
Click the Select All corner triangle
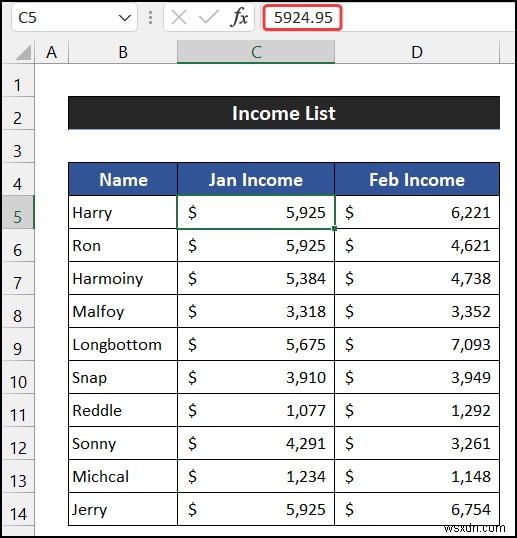pyautogui.click(x=23, y=53)
